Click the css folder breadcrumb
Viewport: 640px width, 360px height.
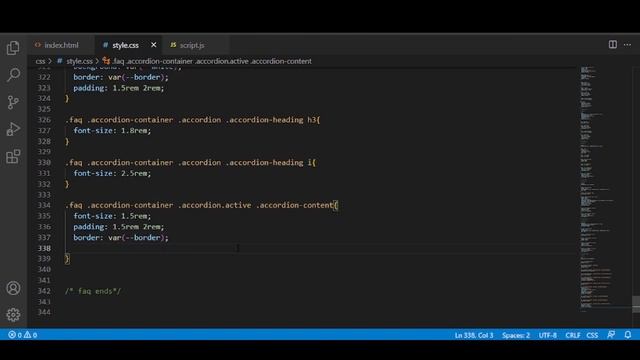(x=40, y=61)
